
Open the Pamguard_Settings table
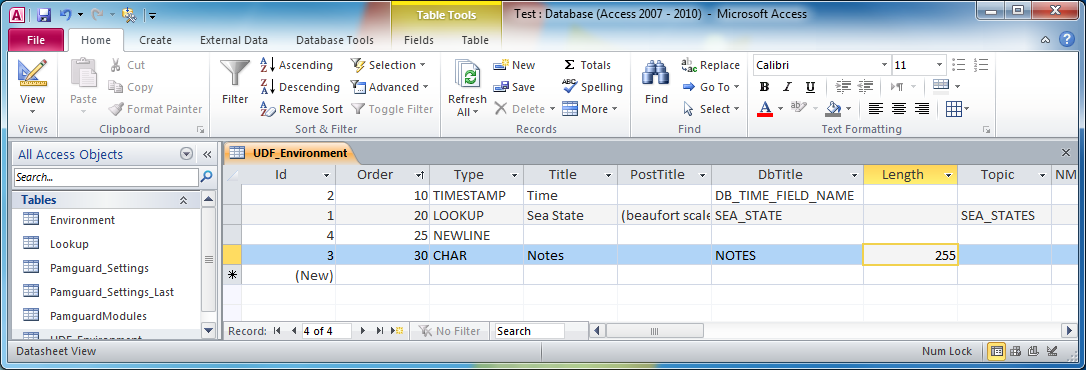(x=99, y=268)
